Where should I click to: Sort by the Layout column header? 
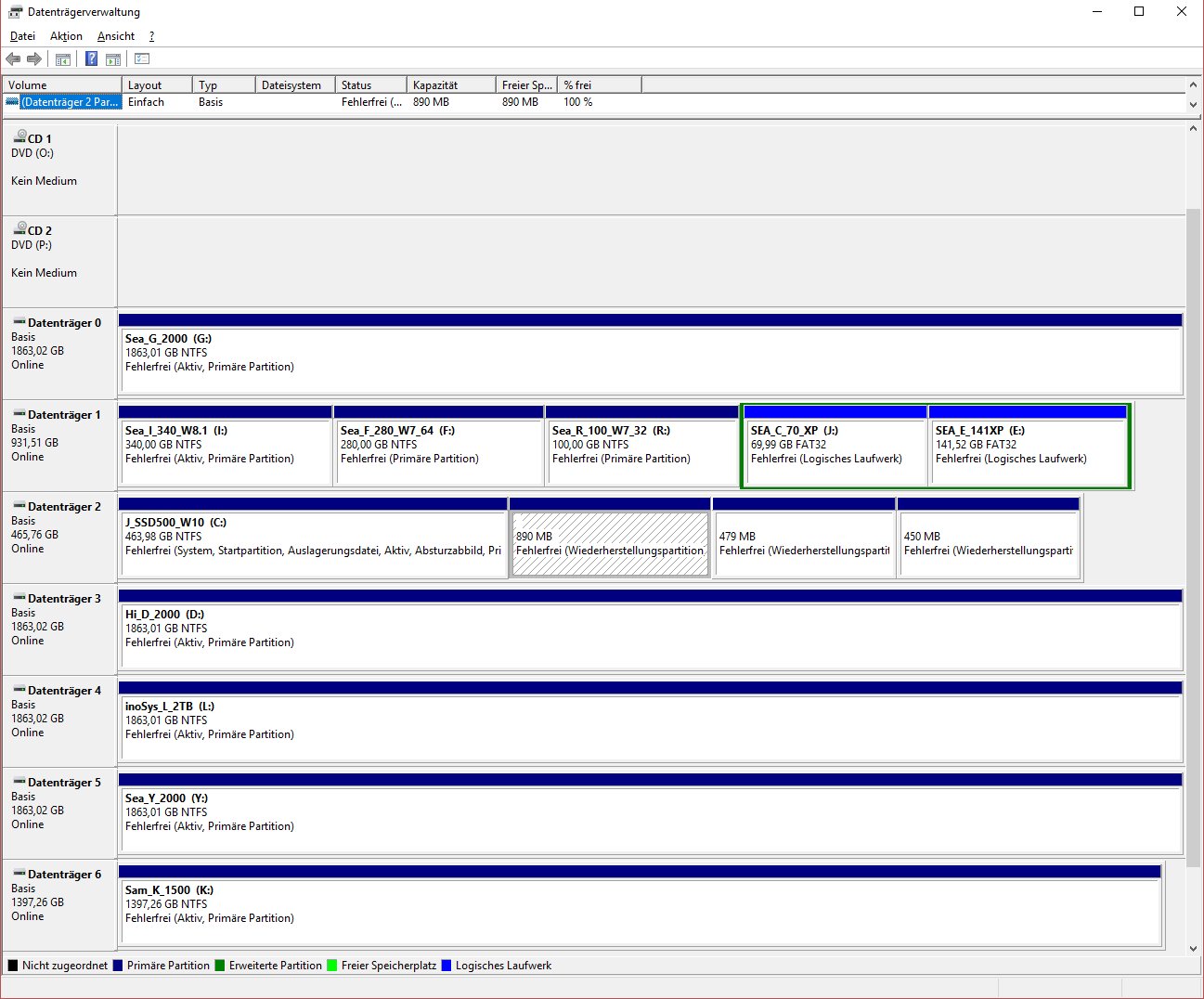click(x=157, y=84)
